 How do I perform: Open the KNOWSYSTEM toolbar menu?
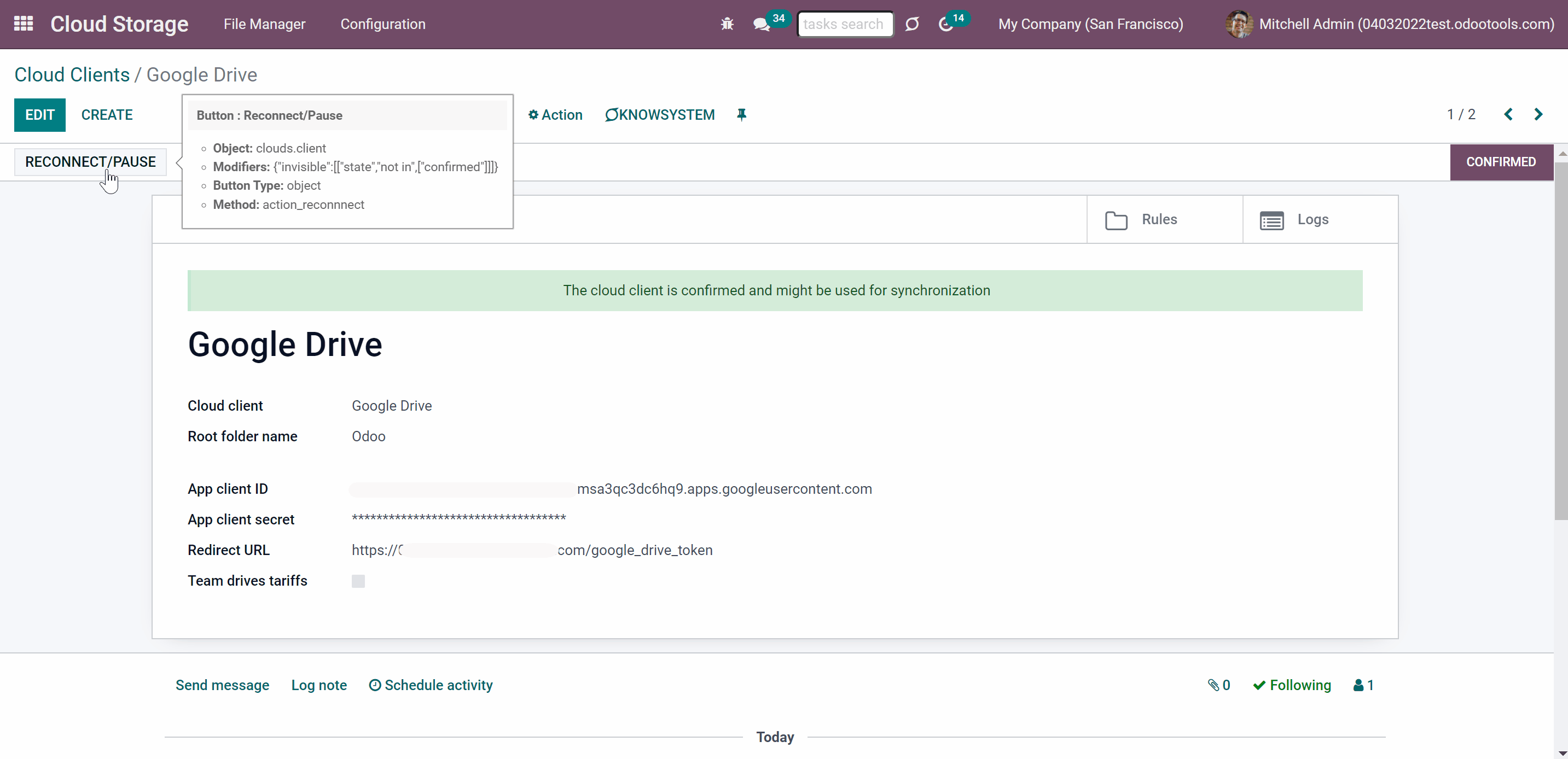click(x=660, y=114)
